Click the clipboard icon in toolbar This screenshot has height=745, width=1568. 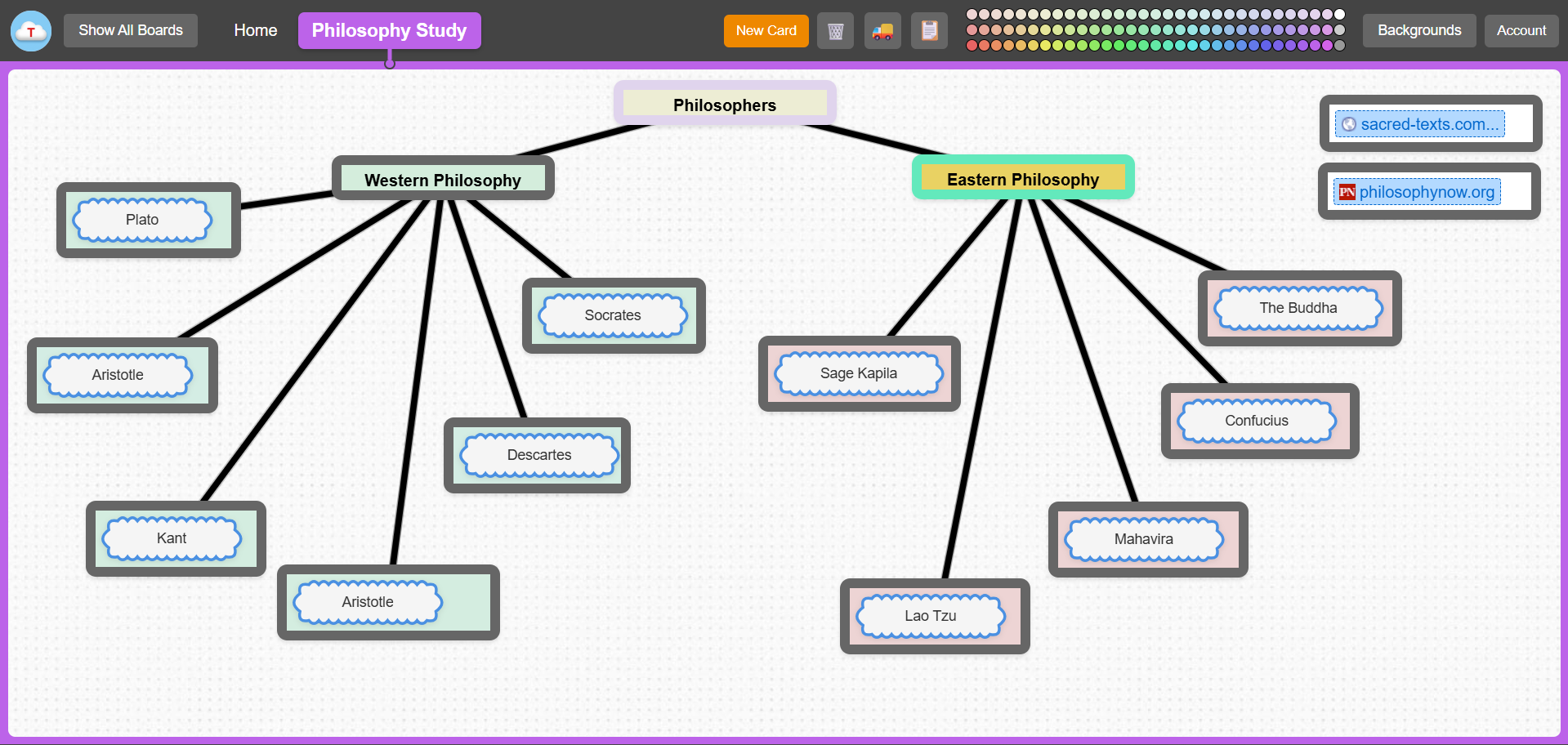pyautogui.click(x=929, y=31)
